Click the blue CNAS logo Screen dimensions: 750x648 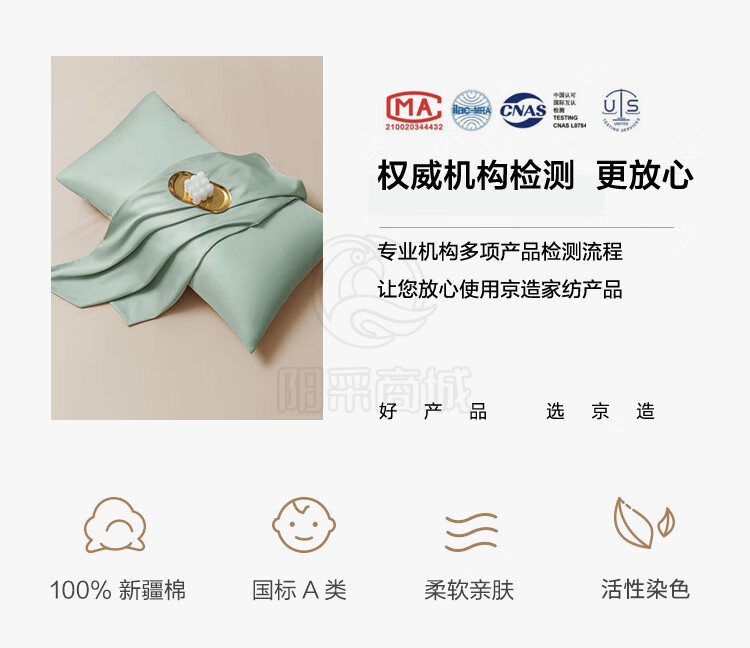tap(523, 110)
